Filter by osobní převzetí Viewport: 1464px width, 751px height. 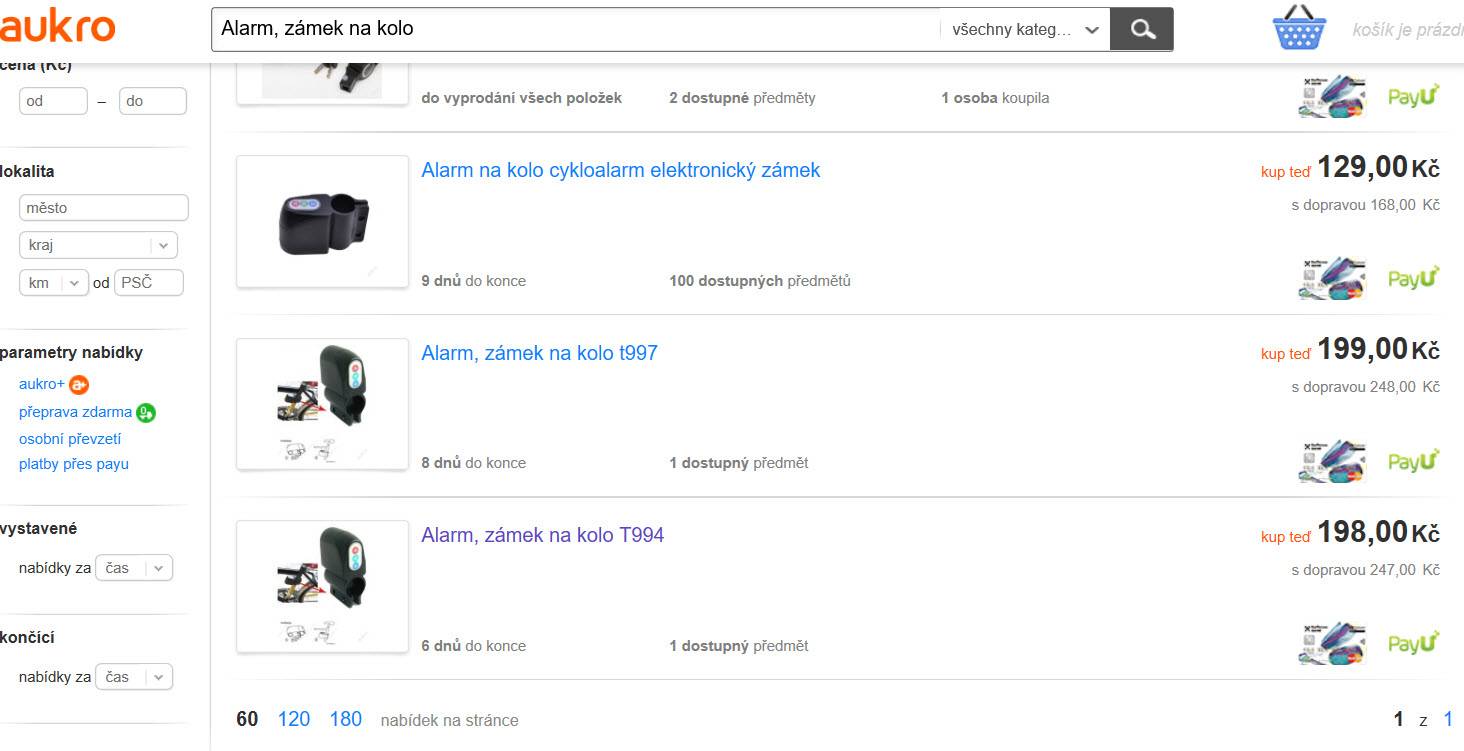70,438
